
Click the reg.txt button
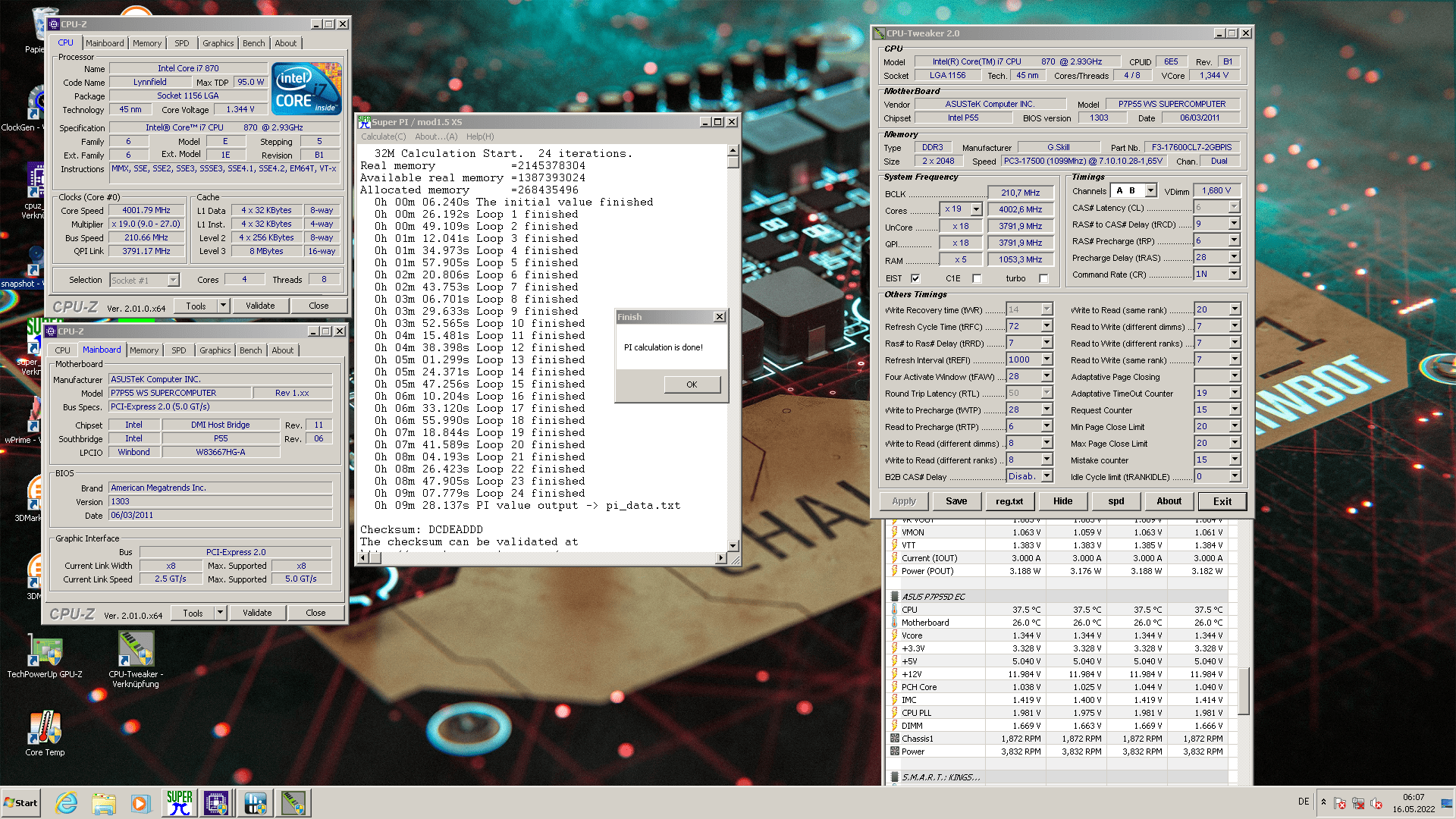(1009, 501)
